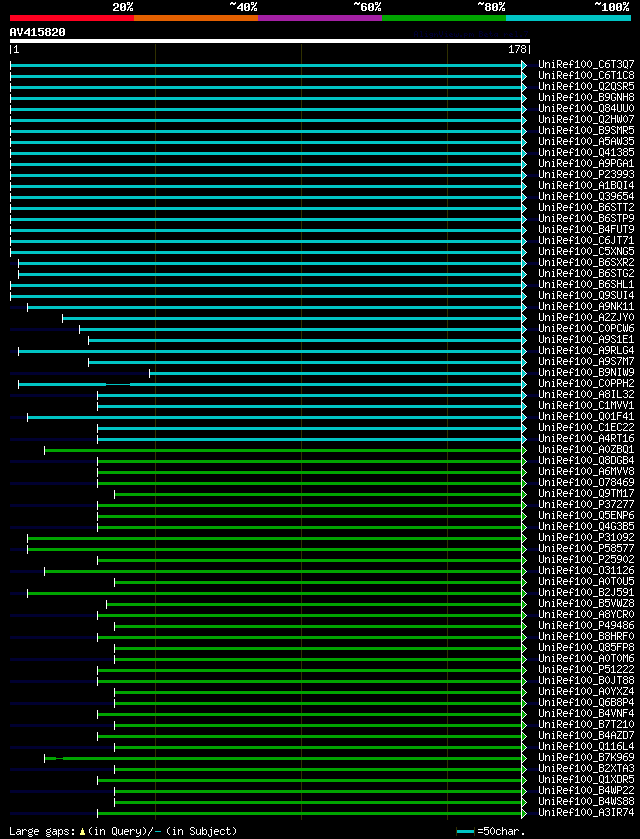Select the UniRef100_B6SXR2 label

click(586, 262)
